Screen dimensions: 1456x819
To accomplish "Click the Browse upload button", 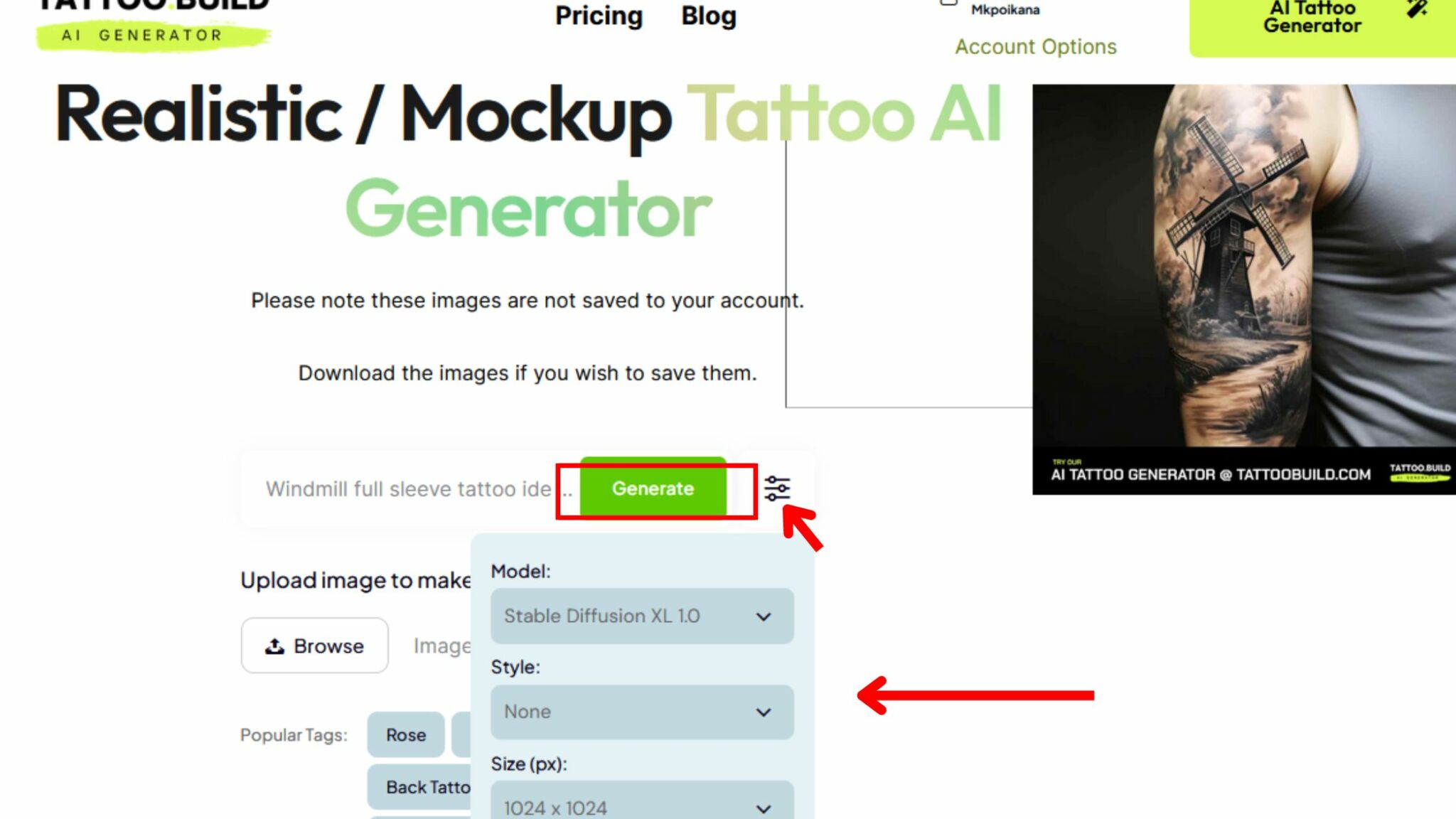I will click(314, 646).
